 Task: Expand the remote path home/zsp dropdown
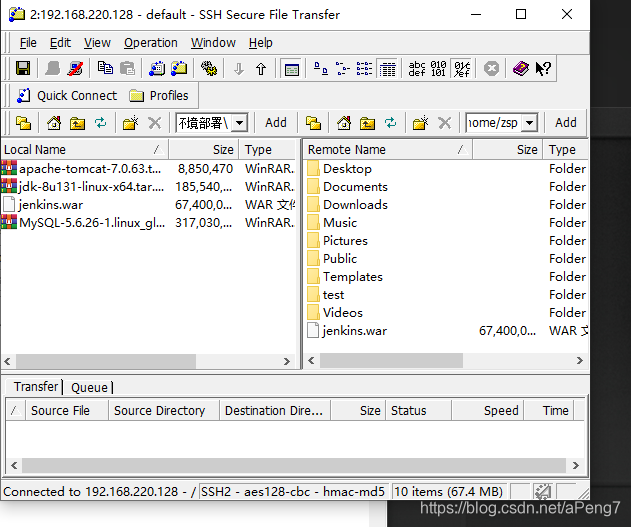tap(530, 123)
